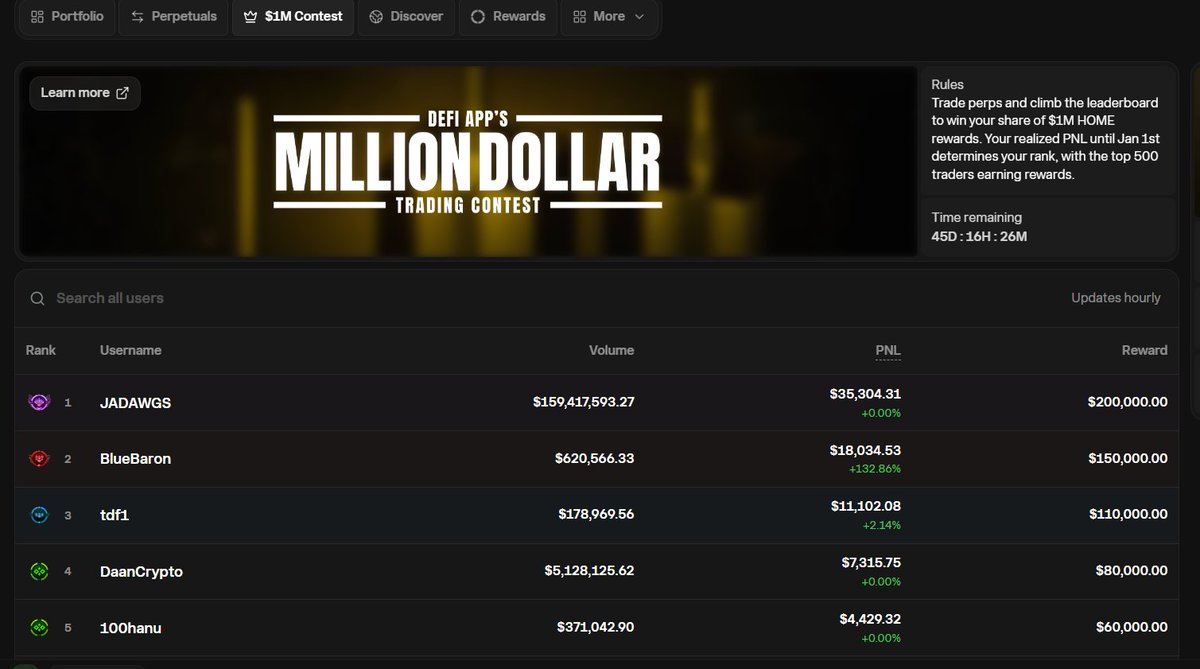Screen dimensions: 1200x669
Task: Click the Discover globe icon
Action: click(x=376, y=17)
